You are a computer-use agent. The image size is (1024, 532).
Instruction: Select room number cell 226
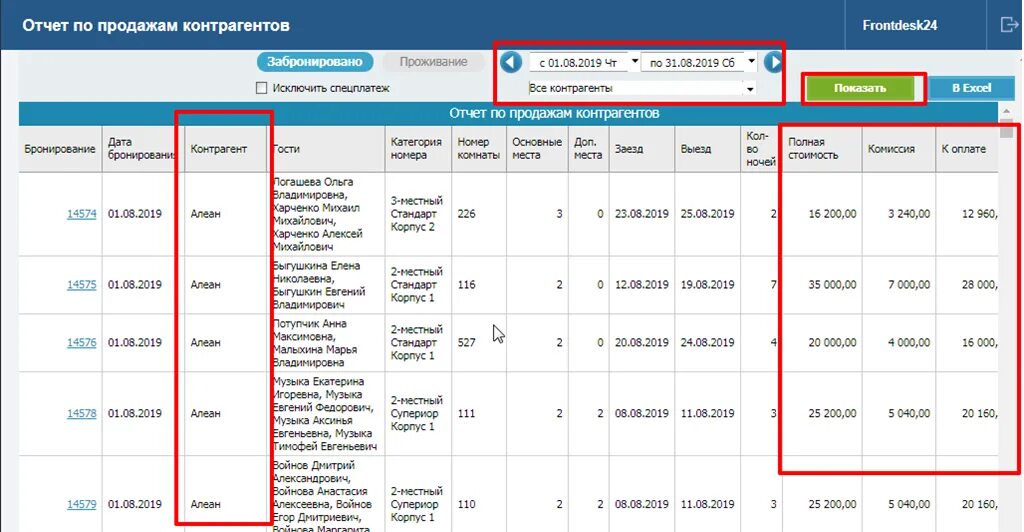479,214
